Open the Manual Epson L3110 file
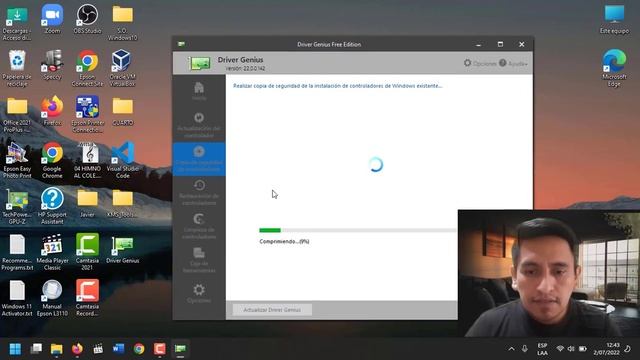Screen dimensions: 640x360 click(x=52, y=298)
